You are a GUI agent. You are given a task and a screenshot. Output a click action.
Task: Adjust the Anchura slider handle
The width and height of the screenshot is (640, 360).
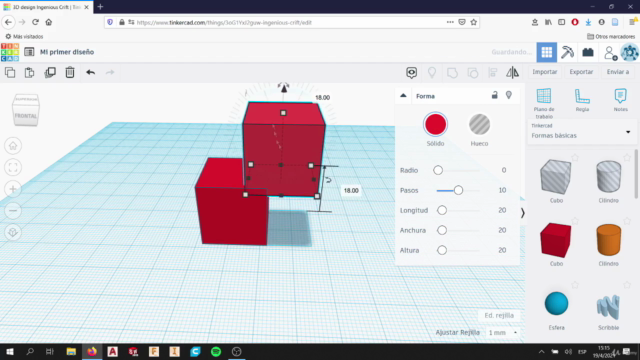[x=442, y=230]
